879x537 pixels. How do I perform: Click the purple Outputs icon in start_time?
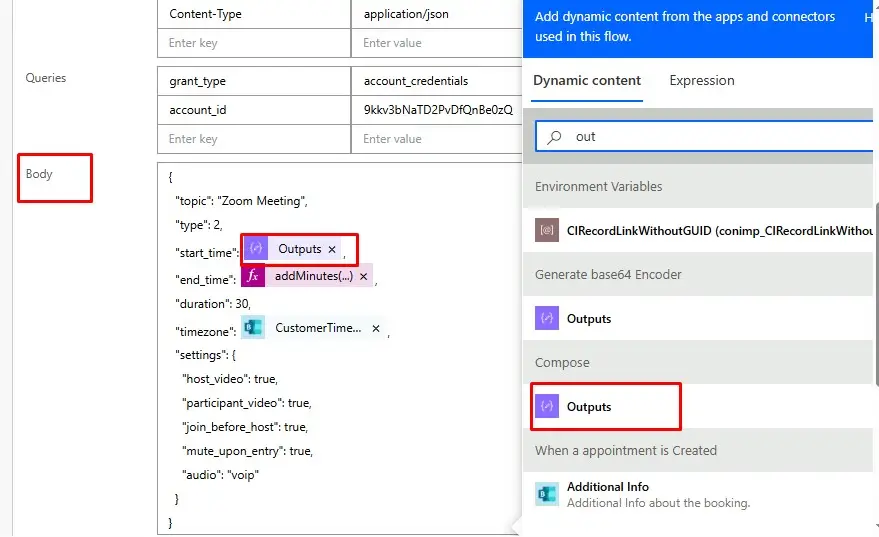click(255, 249)
